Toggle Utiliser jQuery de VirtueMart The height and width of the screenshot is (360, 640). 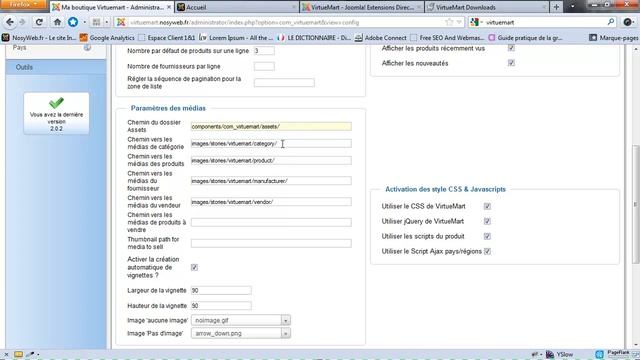click(487, 221)
